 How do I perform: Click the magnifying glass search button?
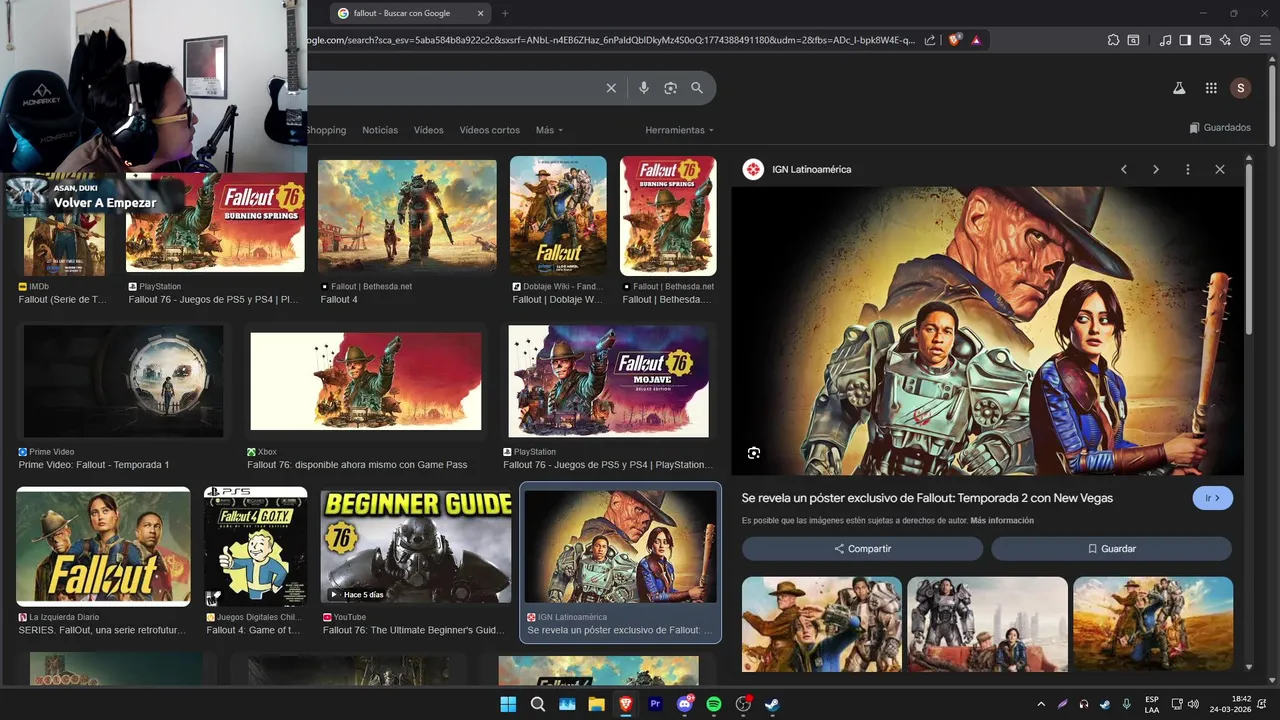pos(697,88)
